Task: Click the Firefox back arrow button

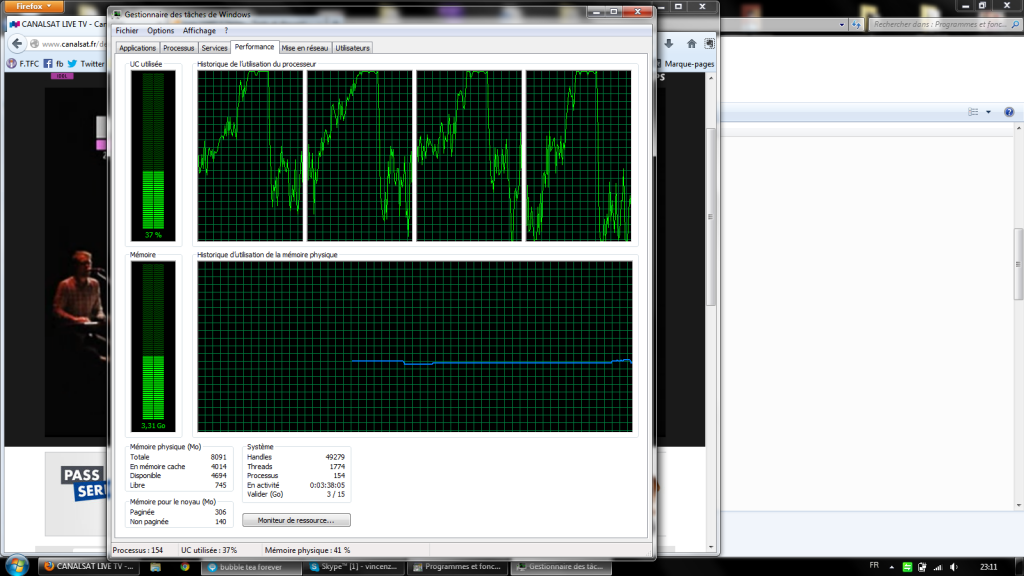Action: pyautogui.click(x=18, y=44)
